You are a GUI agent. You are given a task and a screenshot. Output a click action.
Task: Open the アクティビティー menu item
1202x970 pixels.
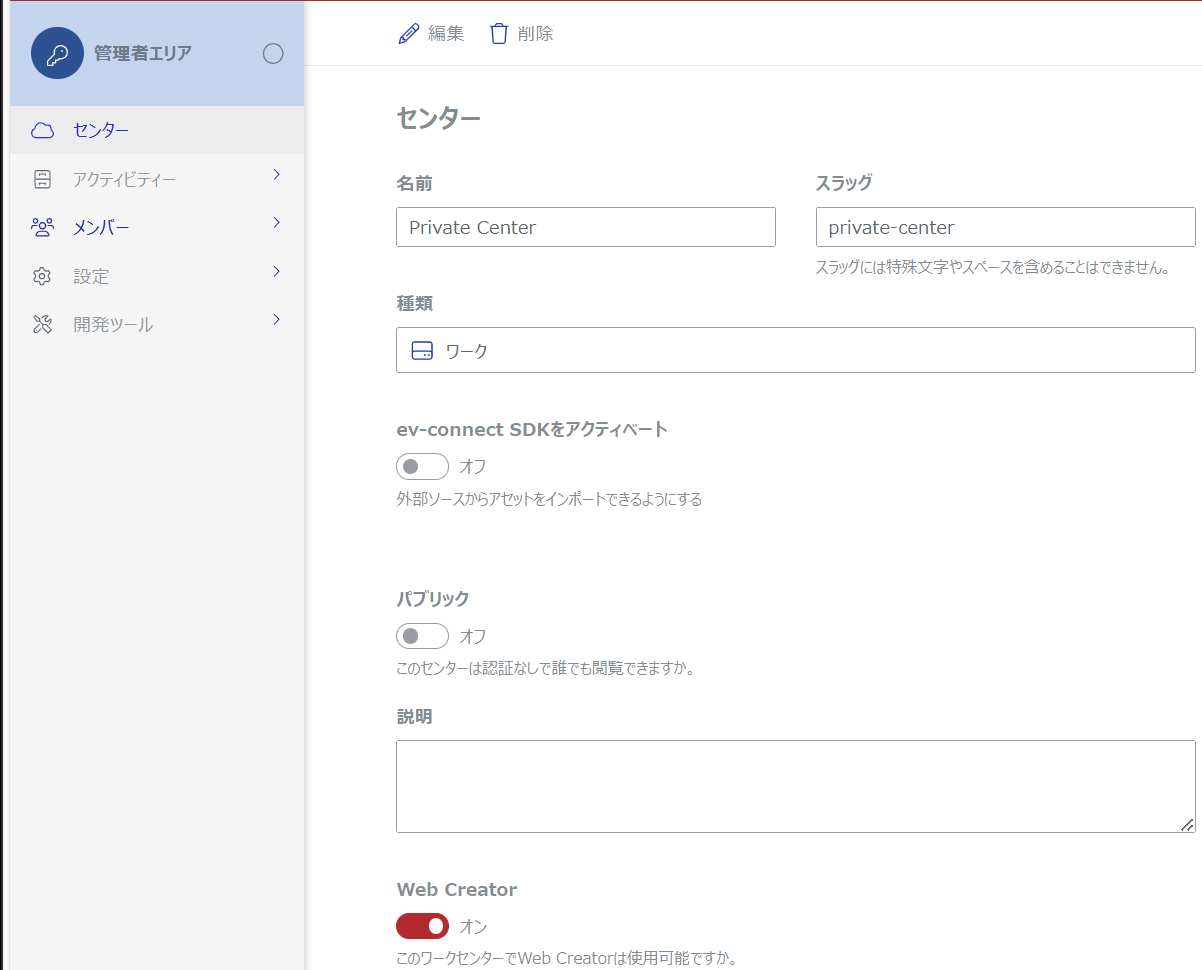coord(157,179)
